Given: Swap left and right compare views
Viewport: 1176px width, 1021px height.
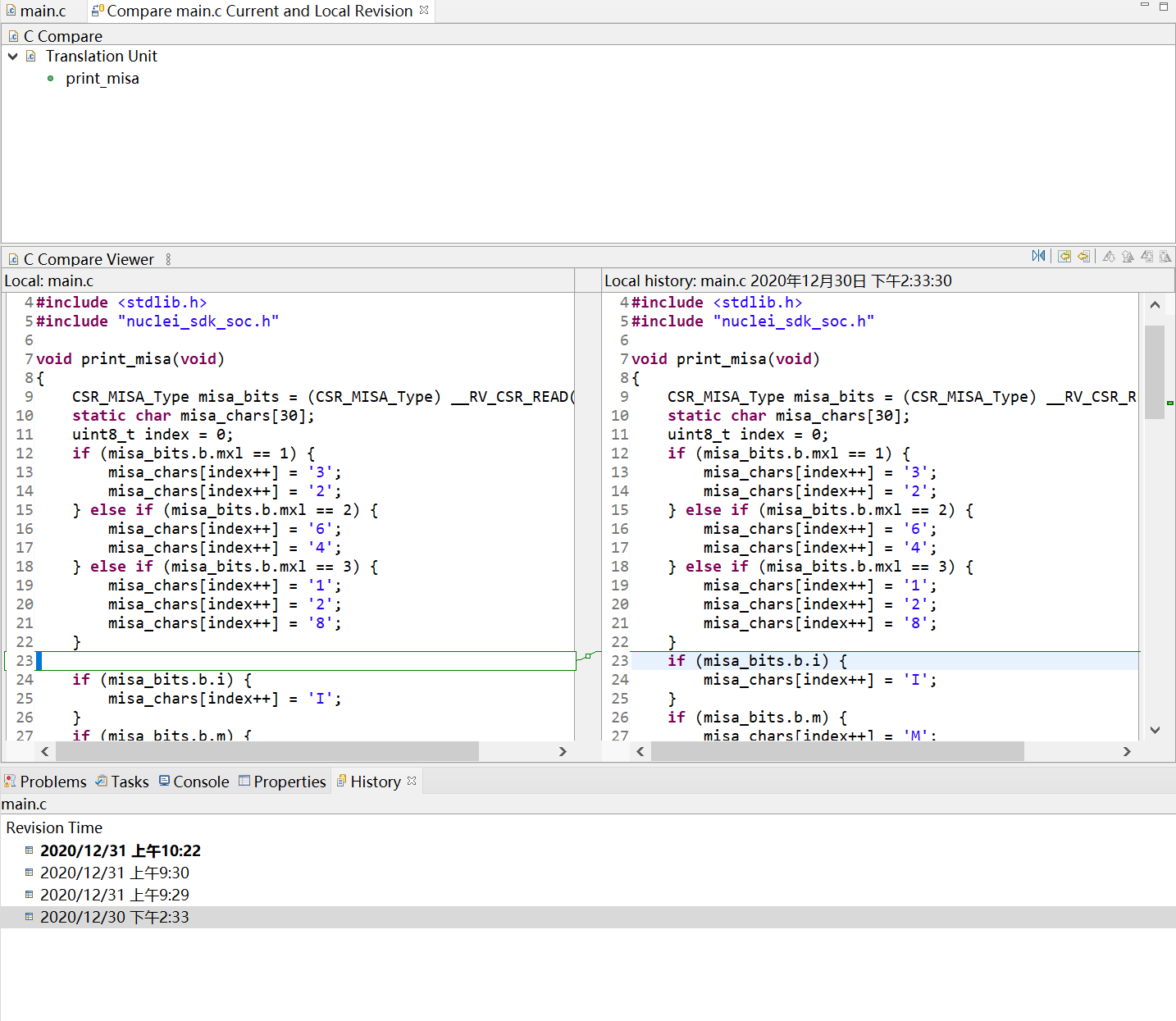Looking at the screenshot, I should tap(1038, 257).
